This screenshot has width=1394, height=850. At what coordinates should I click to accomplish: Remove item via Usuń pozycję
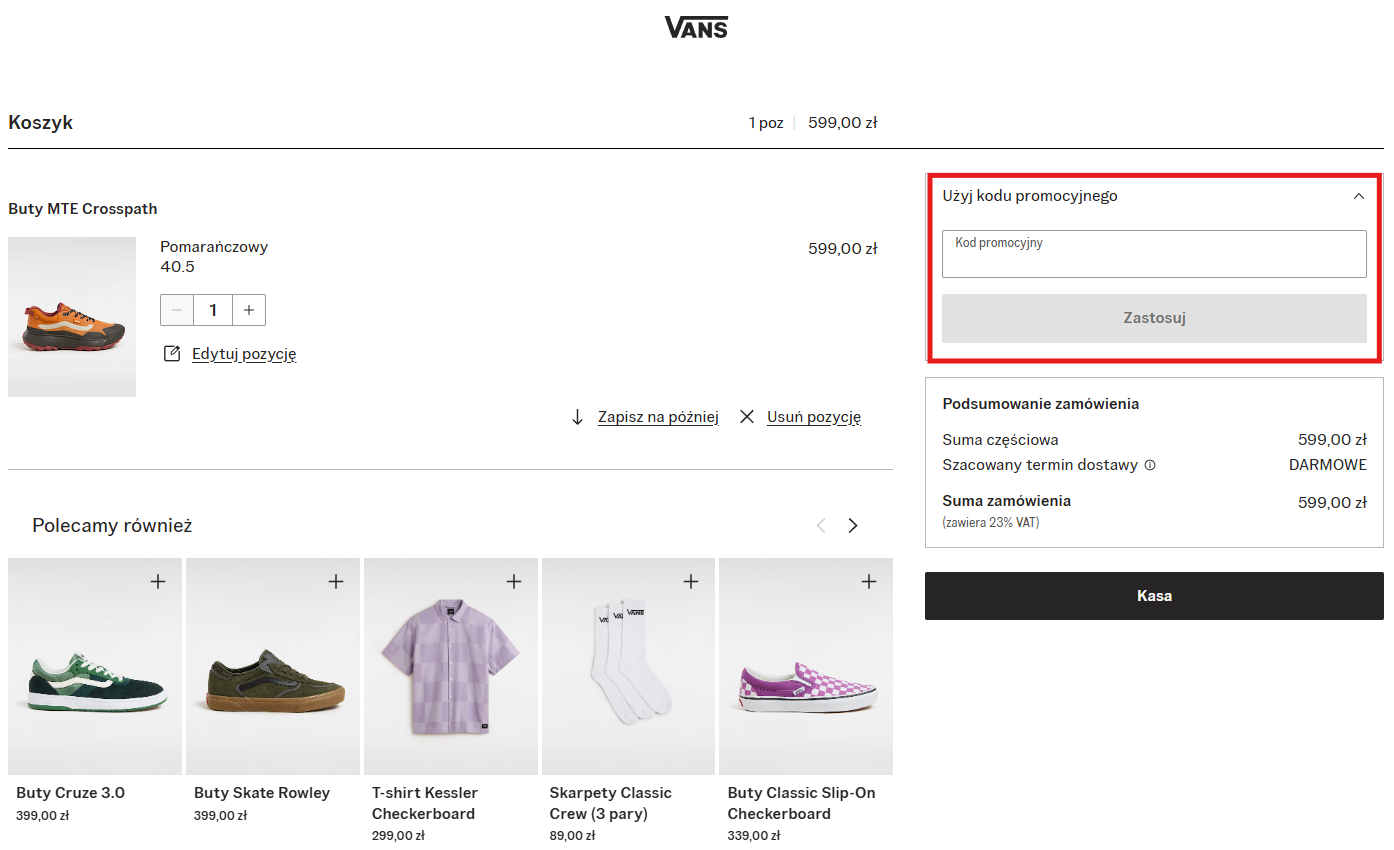coord(813,417)
